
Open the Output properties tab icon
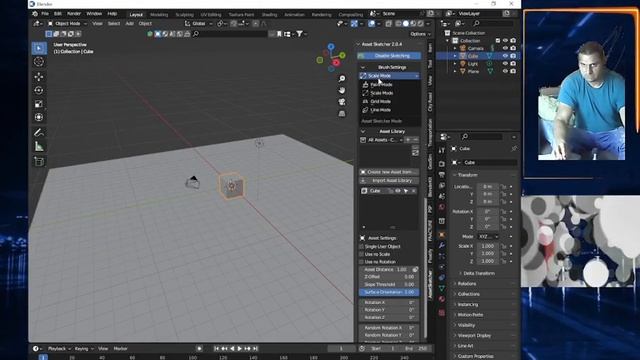pyautogui.click(x=442, y=175)
